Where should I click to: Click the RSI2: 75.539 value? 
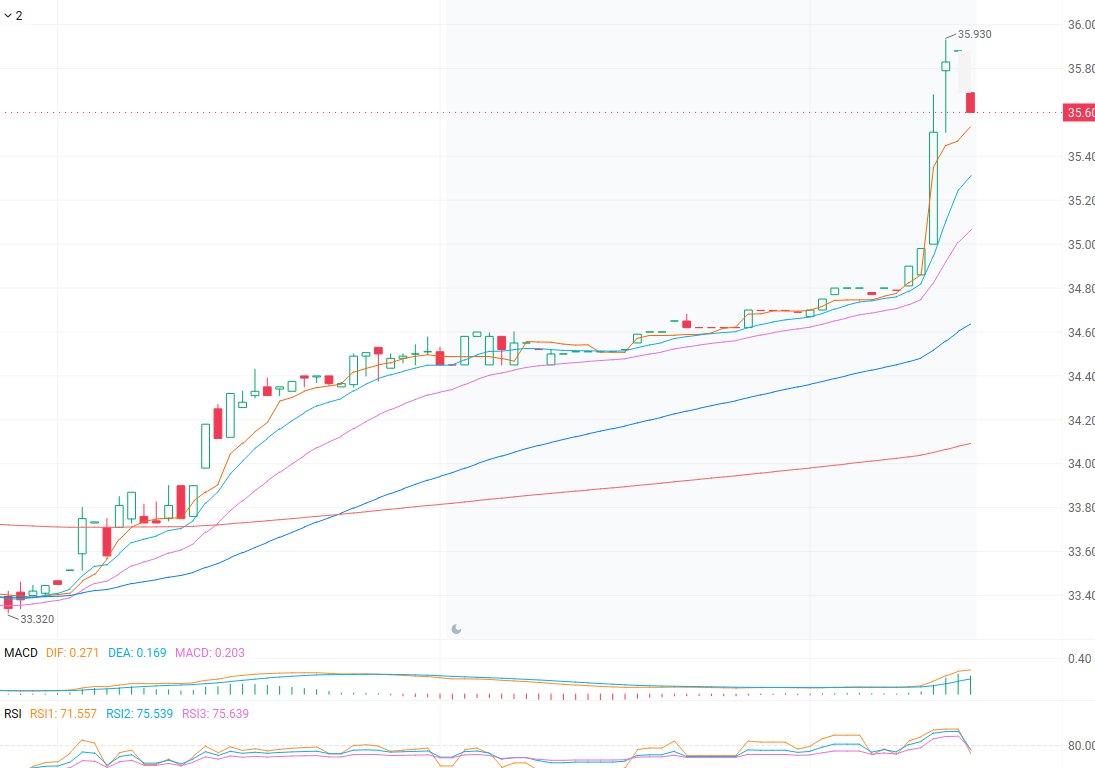(139, 714)
